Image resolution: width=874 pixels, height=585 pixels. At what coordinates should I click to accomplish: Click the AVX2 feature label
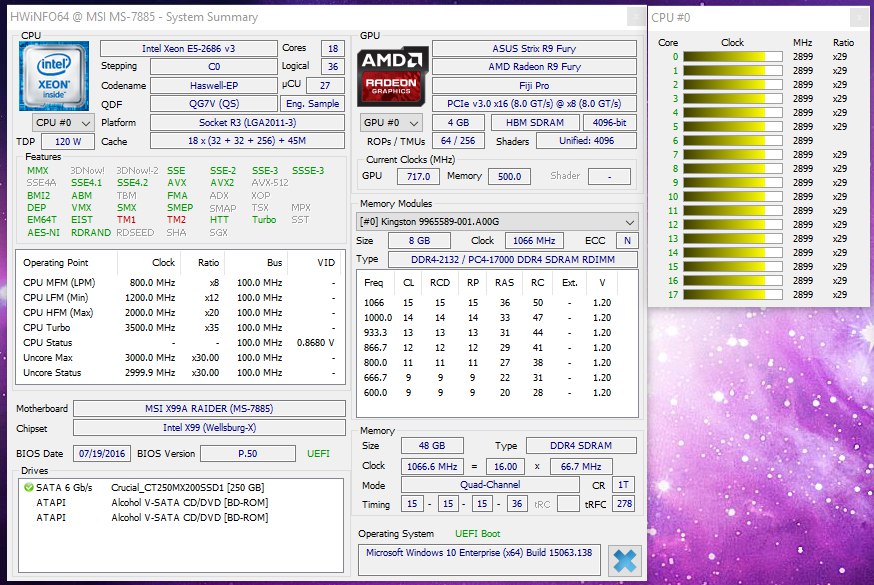(x=222, y=183)
